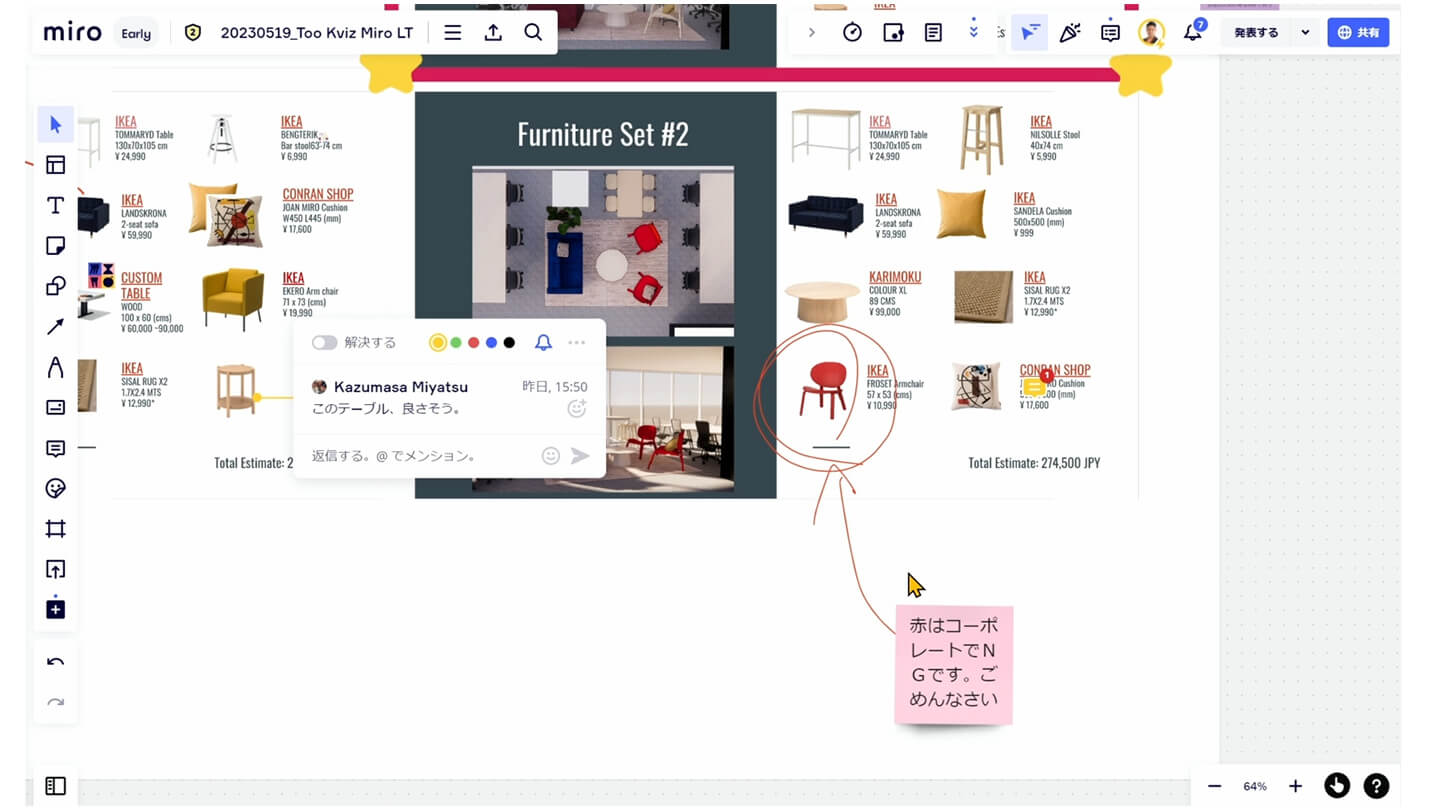
Task: Select the Furniture Set #2 floor plan image
Action: pyautogui.click(x=603, y=251)
